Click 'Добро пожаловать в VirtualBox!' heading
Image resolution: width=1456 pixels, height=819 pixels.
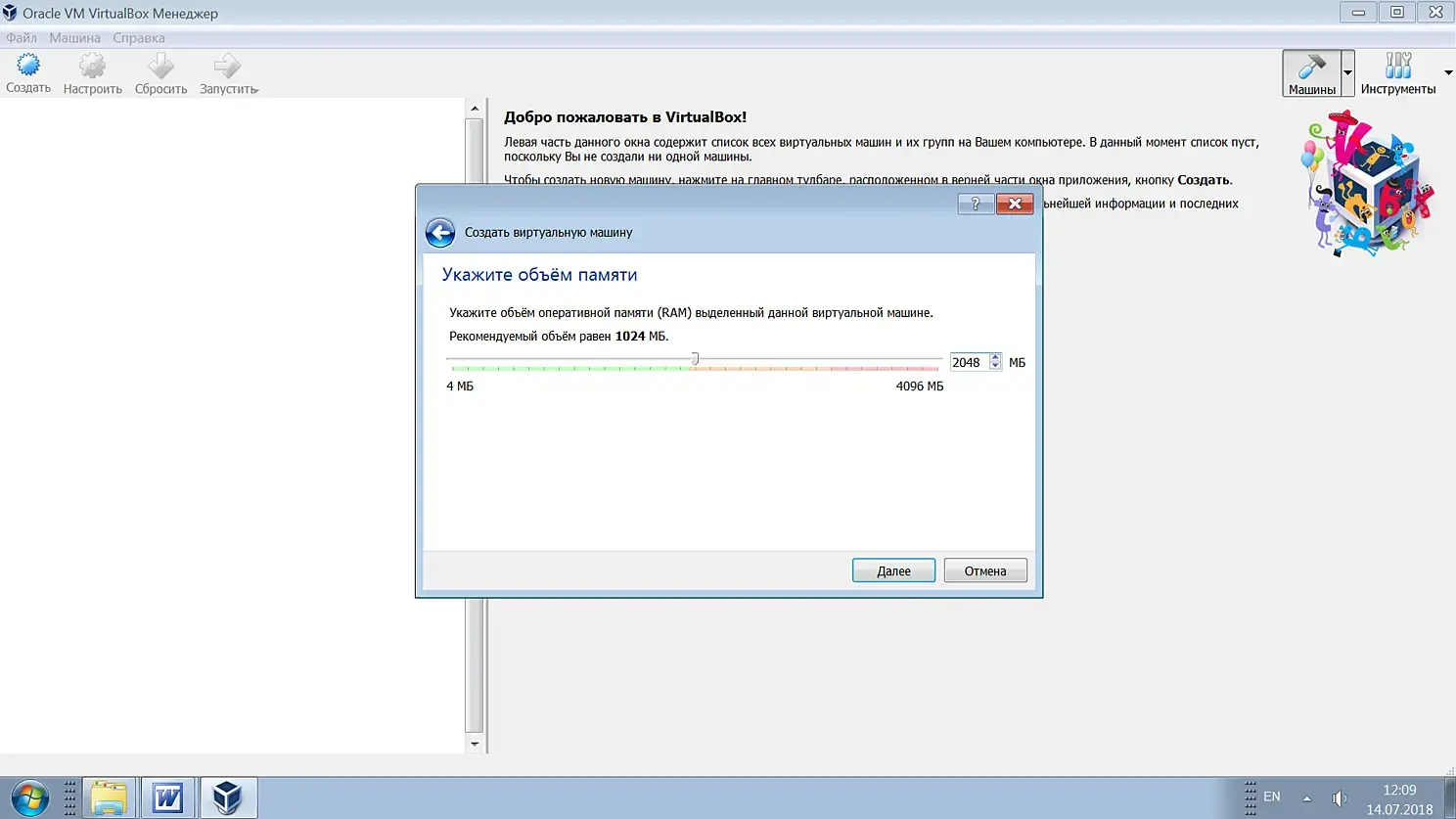coord(625,116)
